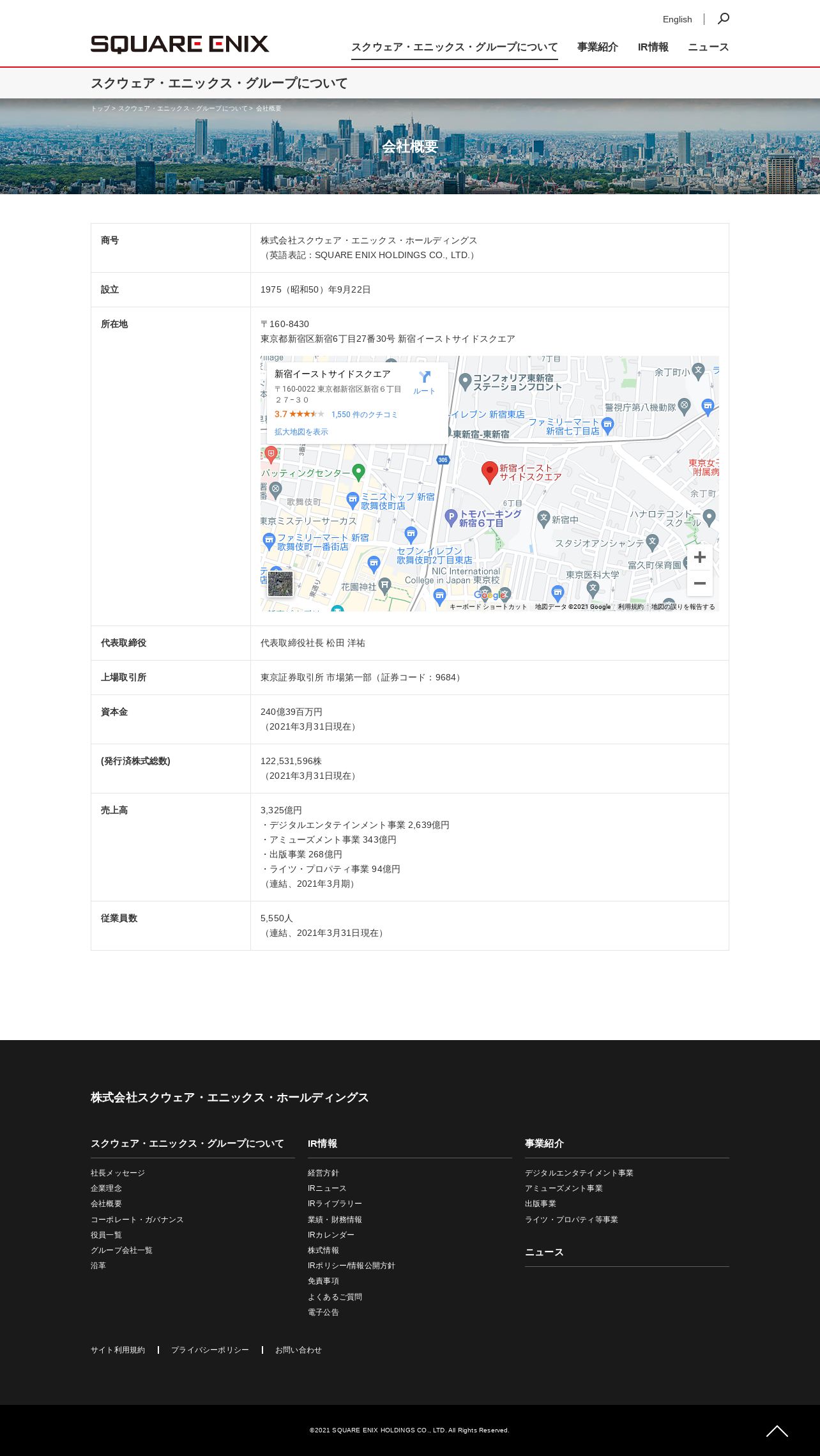The image size is (820, 1456).
Task: Open 経営方針 footer link
Action: coord(323,1173)
